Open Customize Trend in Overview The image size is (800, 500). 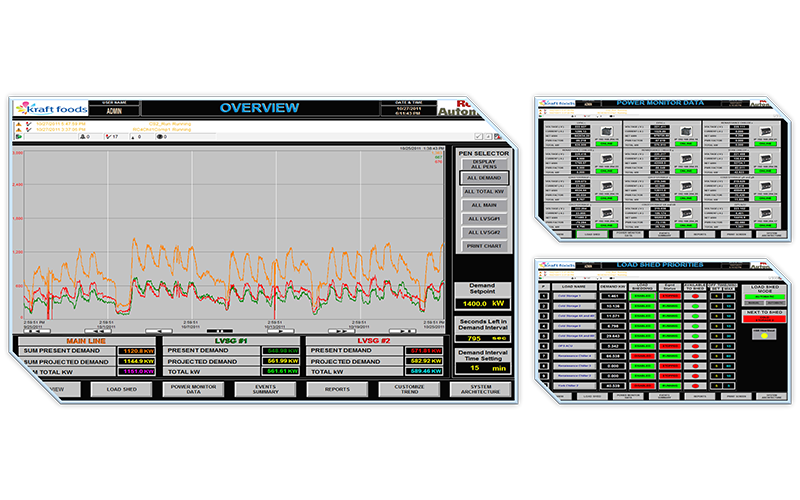(409, 389)
